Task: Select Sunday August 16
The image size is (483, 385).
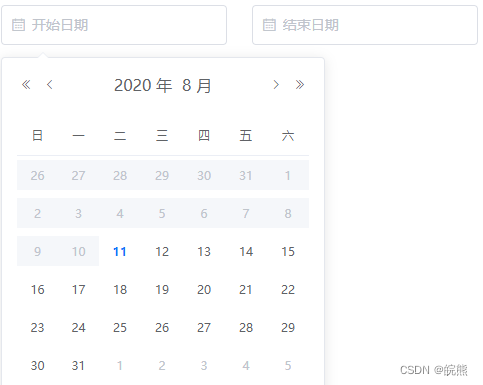Action: tap(37, 289)
